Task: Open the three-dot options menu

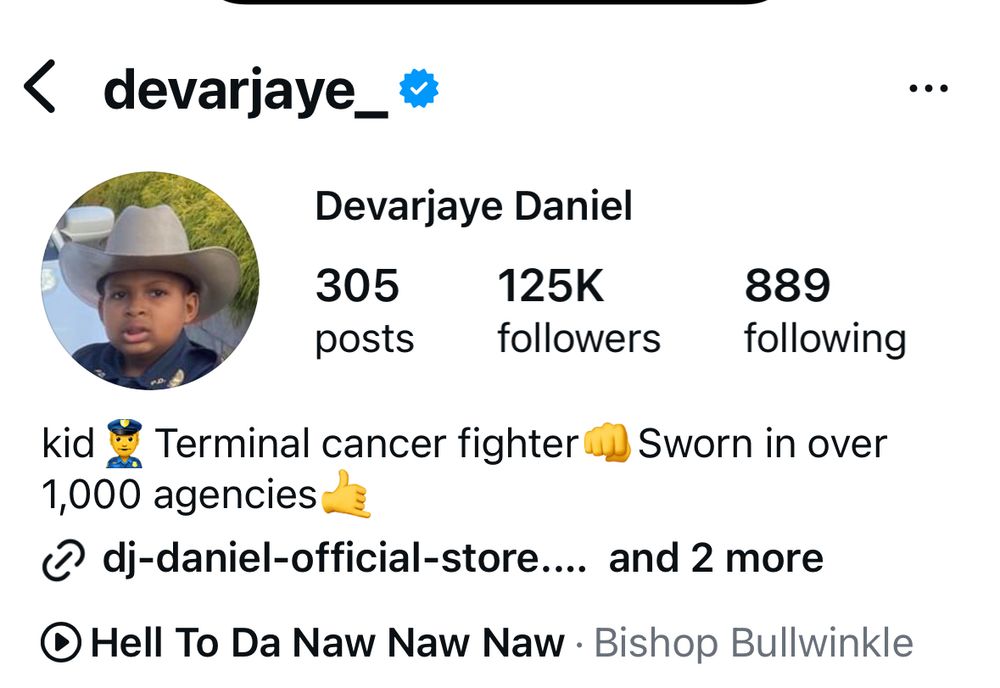Action: [x=928, y=88]
